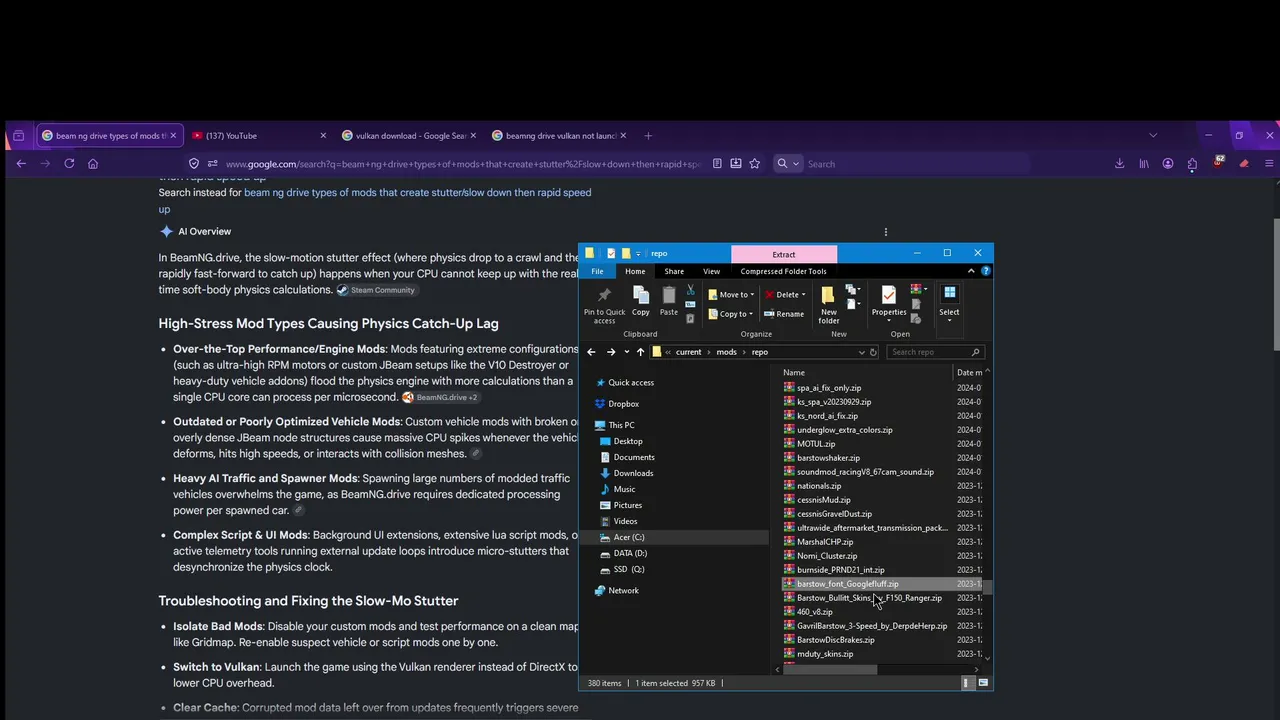1280x720 pixels.
Task: Click the Cut scissors icon in ribbon
Action: click(690, 290)
